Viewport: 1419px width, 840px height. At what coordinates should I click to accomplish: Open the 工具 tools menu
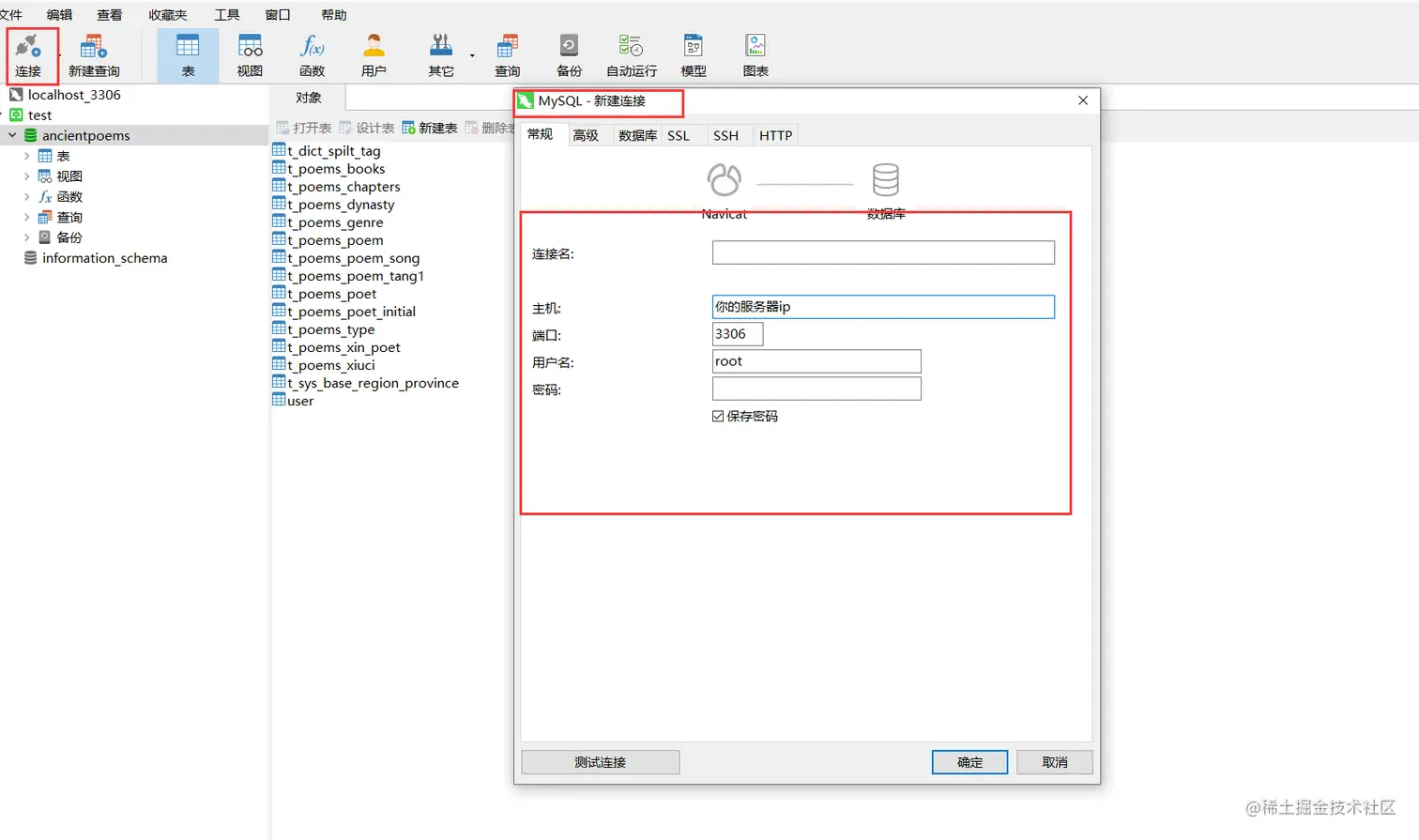227,15
